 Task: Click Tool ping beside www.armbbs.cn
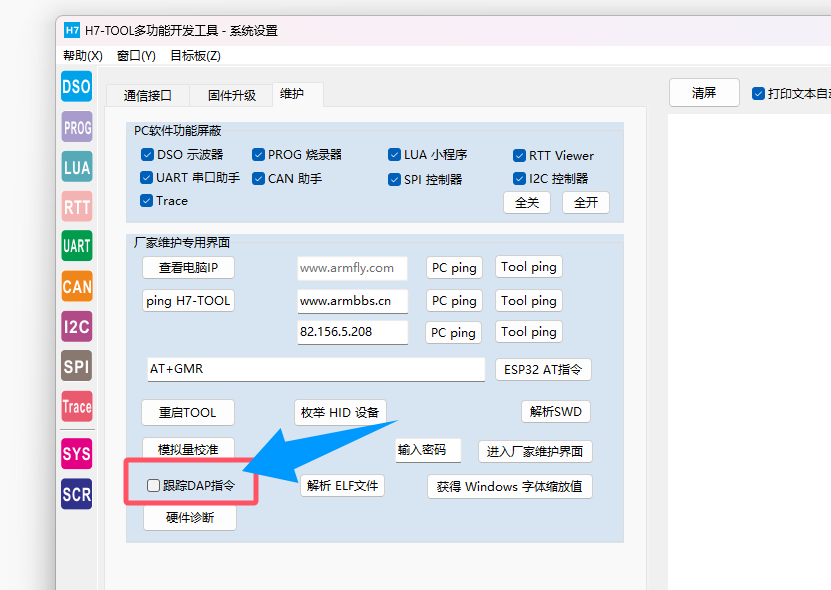click(x=529, y=301)
